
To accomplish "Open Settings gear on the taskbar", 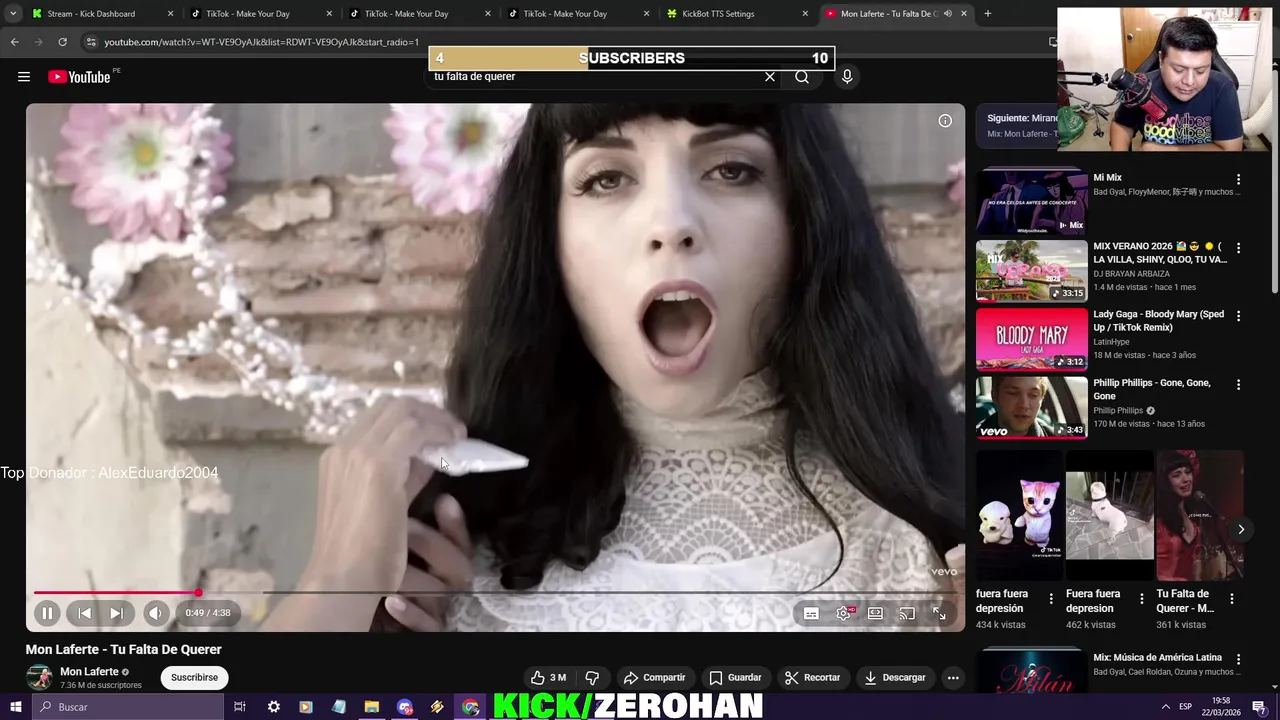I will pyautogui.click(x=273, y=707).
